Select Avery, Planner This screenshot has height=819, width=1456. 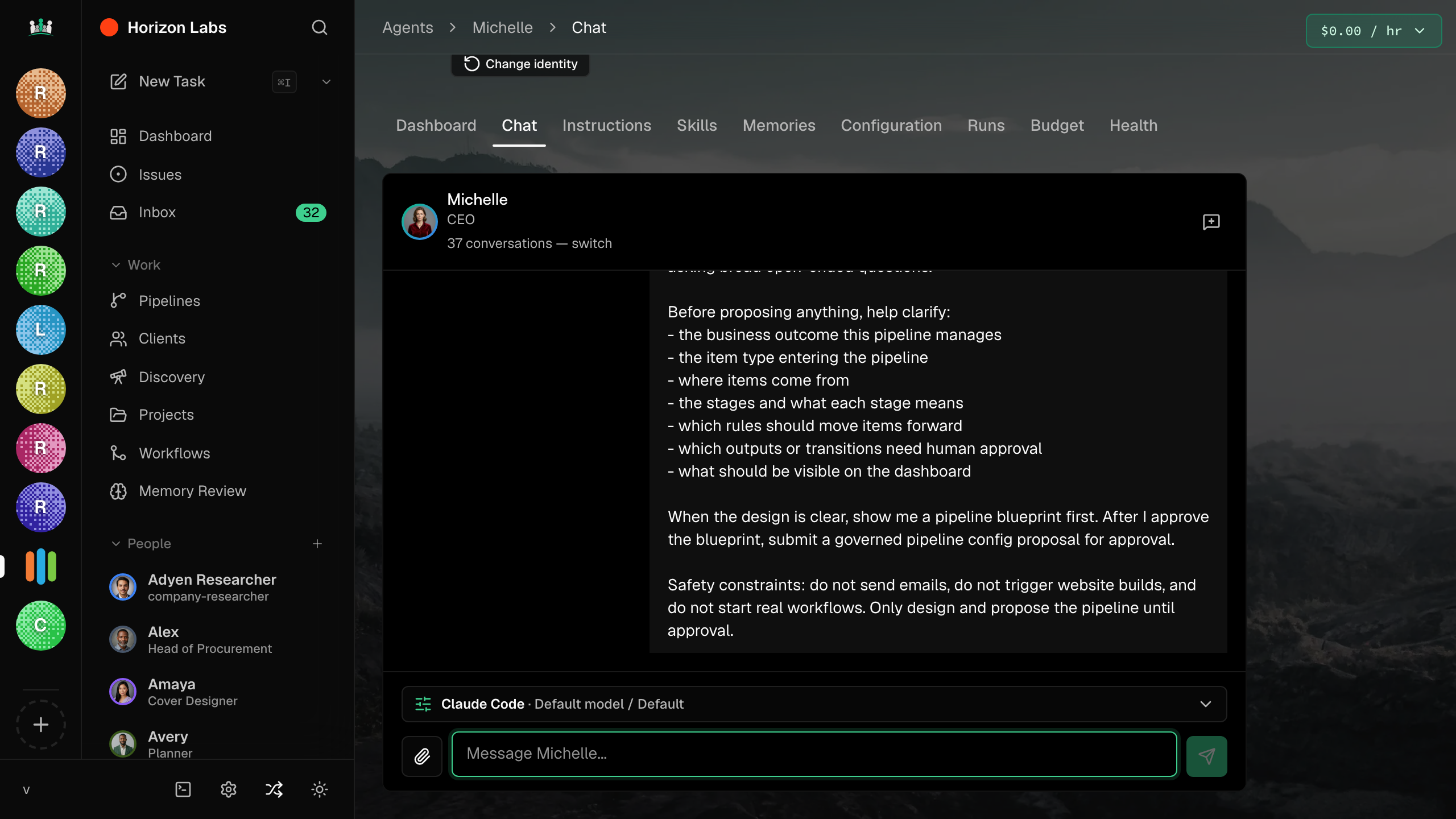click(x=218, y=743)
